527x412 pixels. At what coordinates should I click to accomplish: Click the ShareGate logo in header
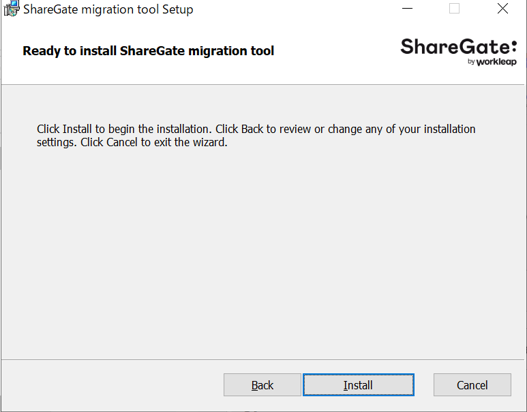coord(458,51)
